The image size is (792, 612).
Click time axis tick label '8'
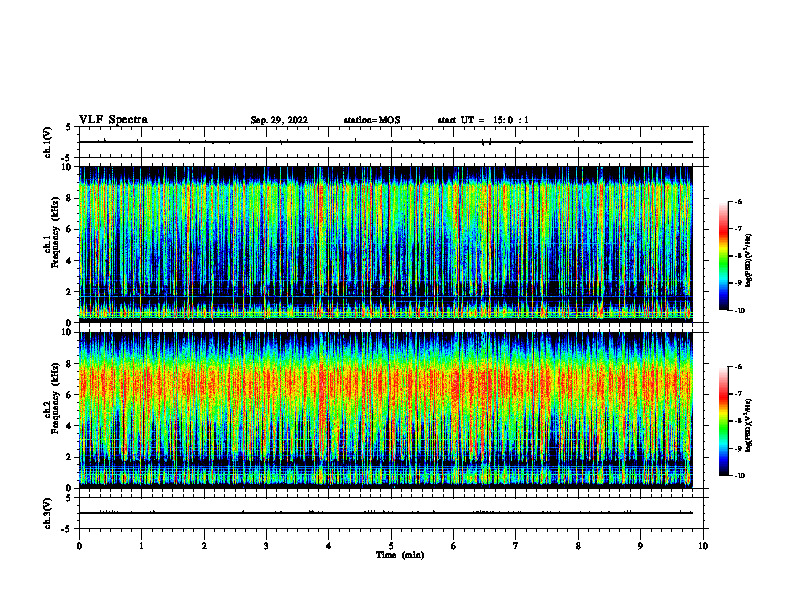coord(578,546)
